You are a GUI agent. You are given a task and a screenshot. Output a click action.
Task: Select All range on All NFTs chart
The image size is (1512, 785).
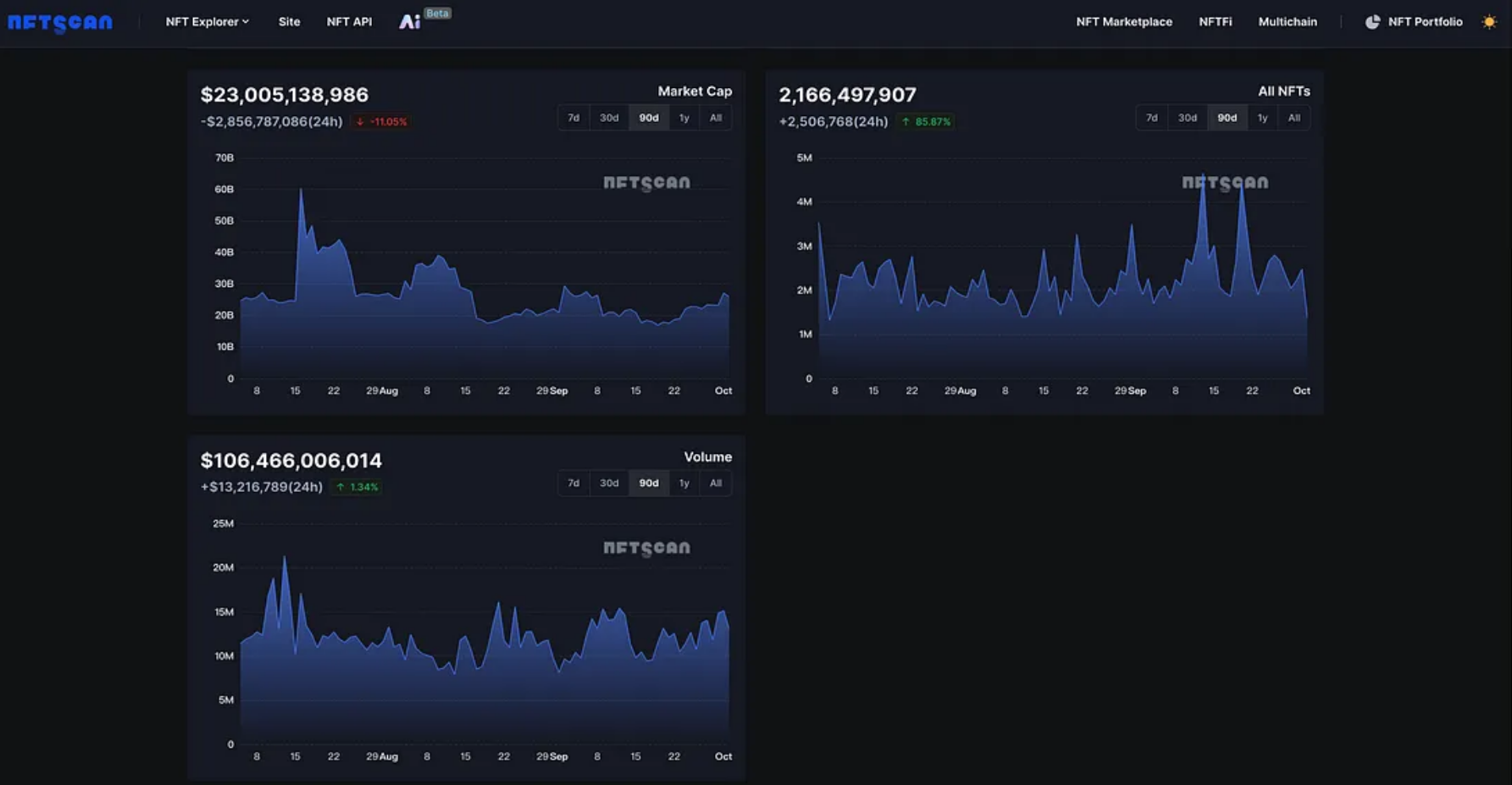[x=1294, y=118]
